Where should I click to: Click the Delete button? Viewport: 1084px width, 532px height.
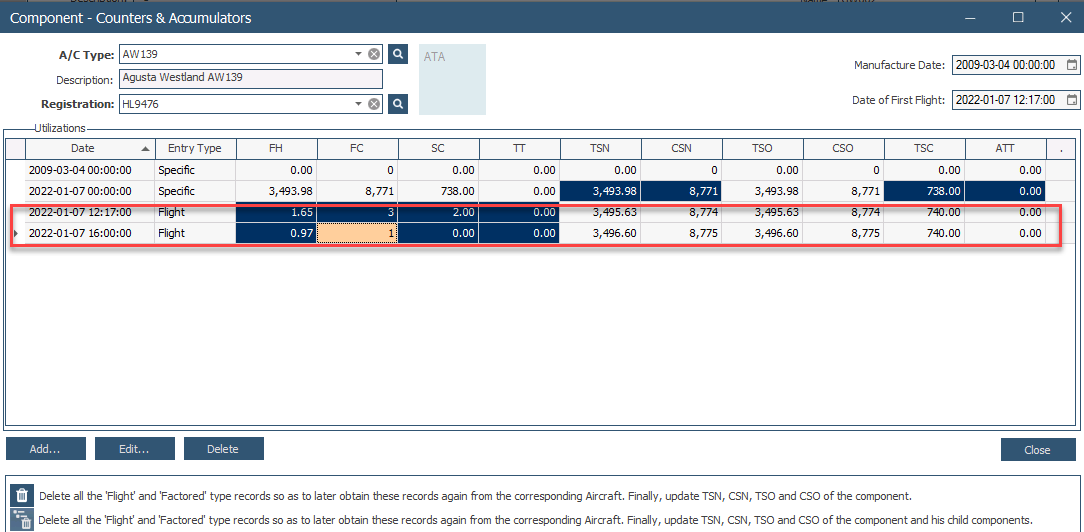coord(223,449)
